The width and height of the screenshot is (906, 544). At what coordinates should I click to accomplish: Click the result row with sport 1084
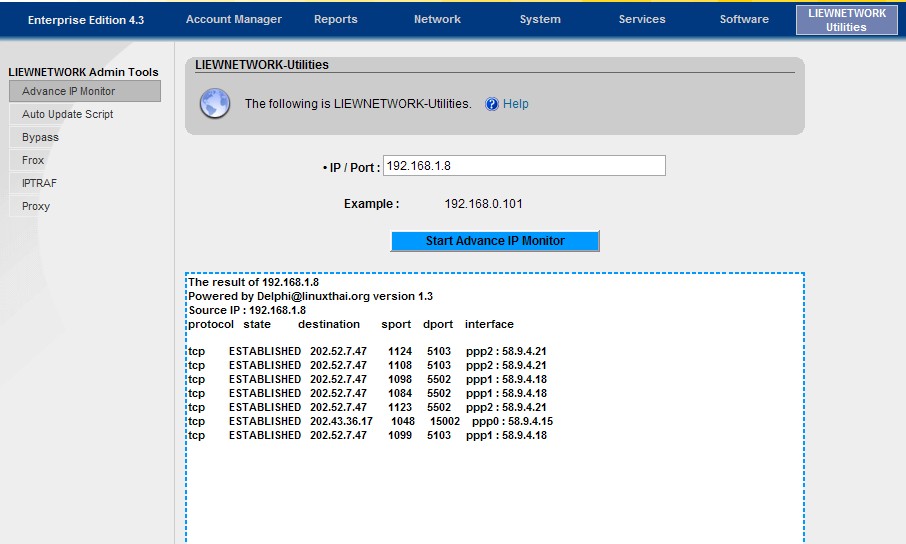367,393
